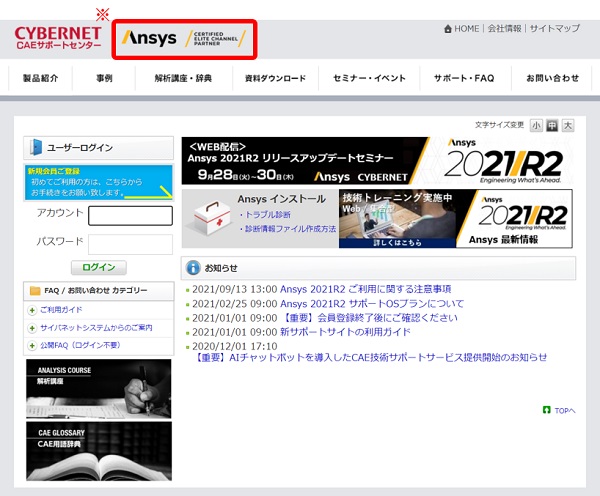Screen dimensions: 600x496
Task: Click the Ansys Elite Channel Partner logo
Action: point(184,39)
